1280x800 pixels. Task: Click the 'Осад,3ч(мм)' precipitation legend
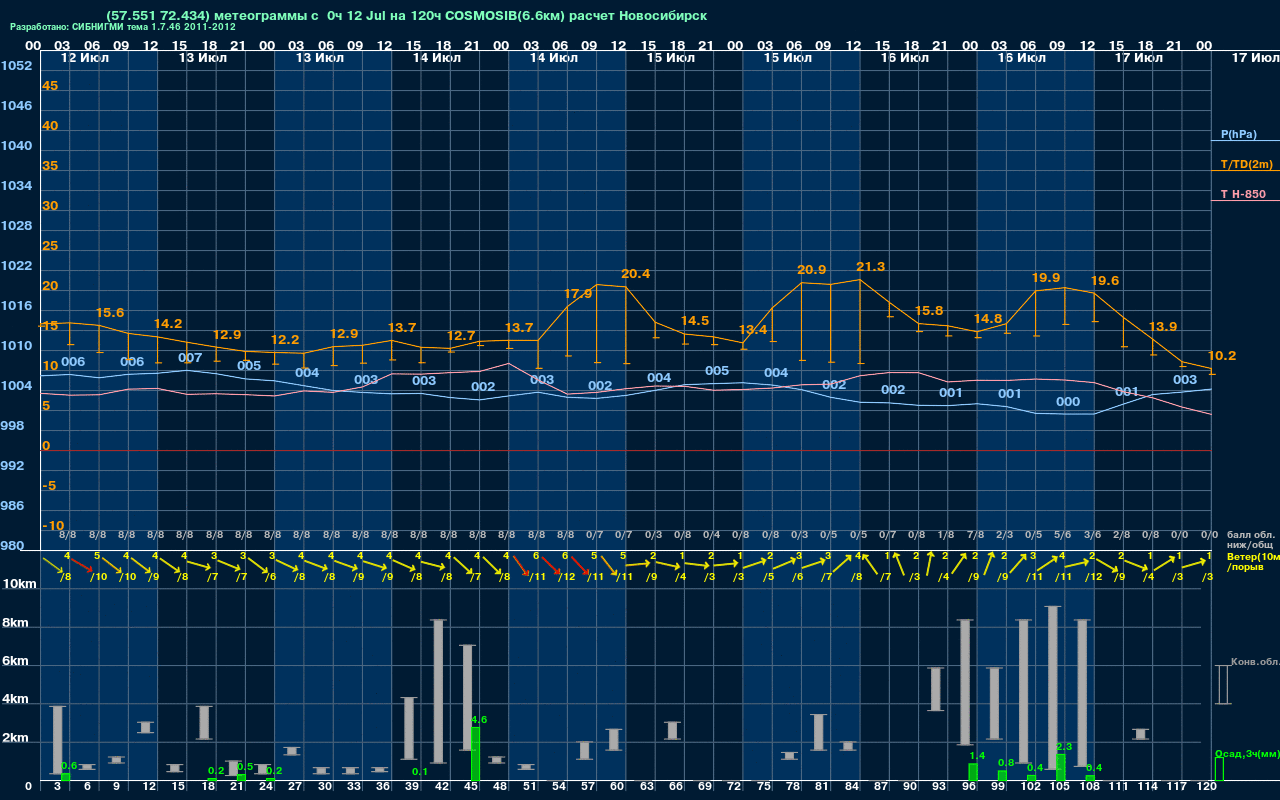pyautogui.click(x=1247, y=753)
